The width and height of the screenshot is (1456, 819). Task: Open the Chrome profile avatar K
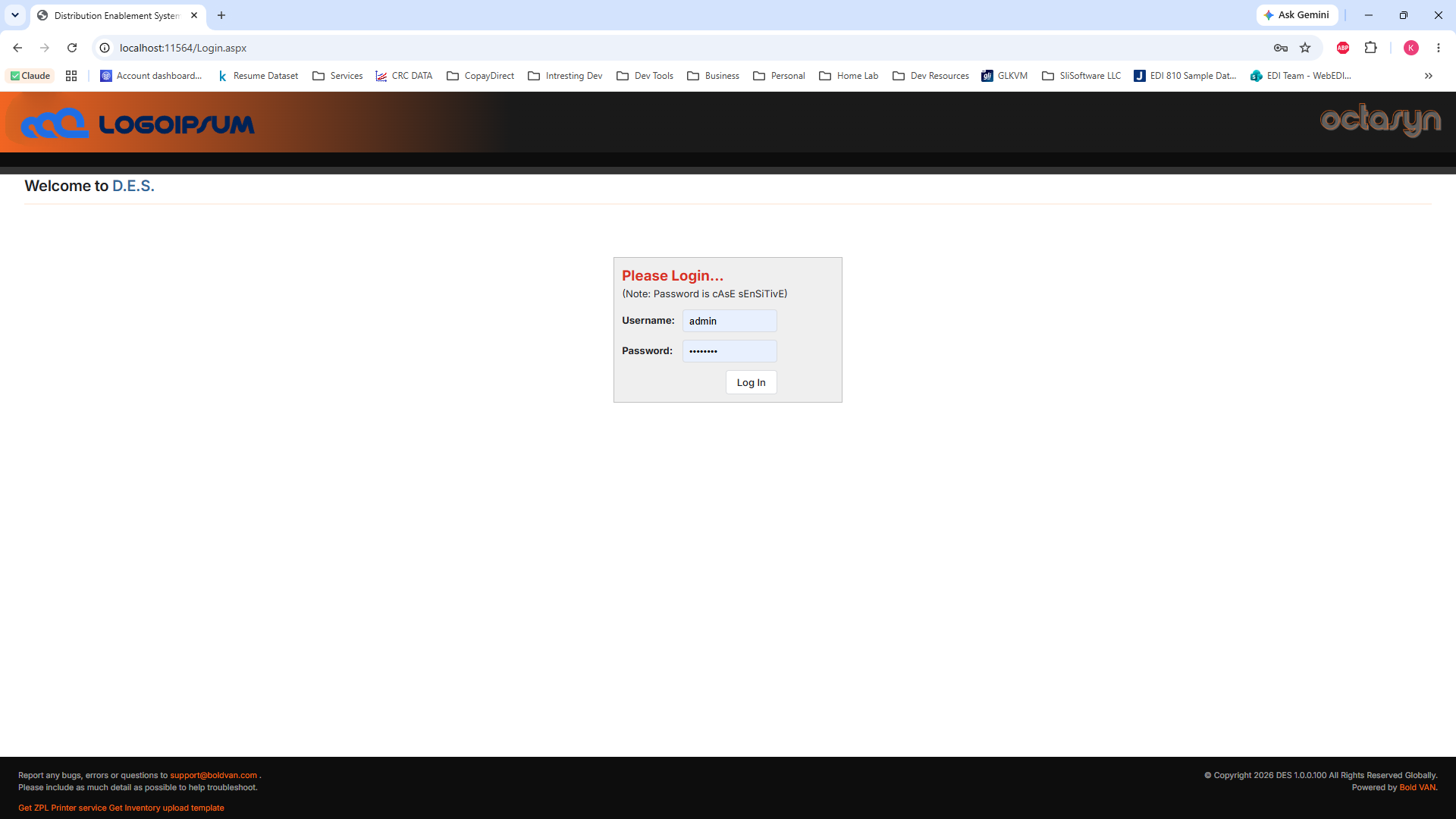(1411, 48)
